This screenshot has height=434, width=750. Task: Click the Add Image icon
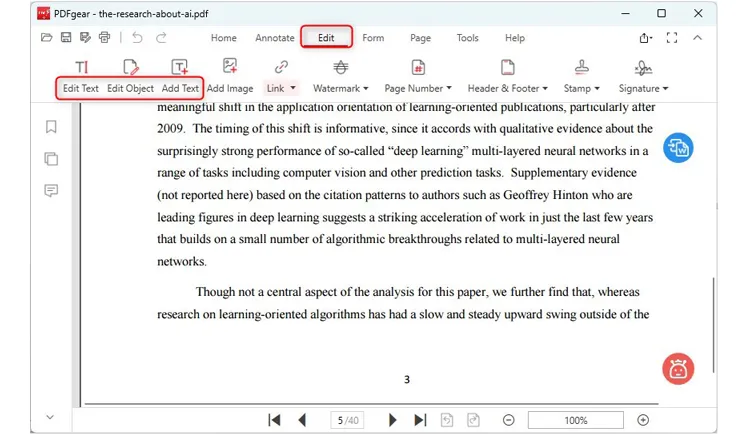point(230,66)
